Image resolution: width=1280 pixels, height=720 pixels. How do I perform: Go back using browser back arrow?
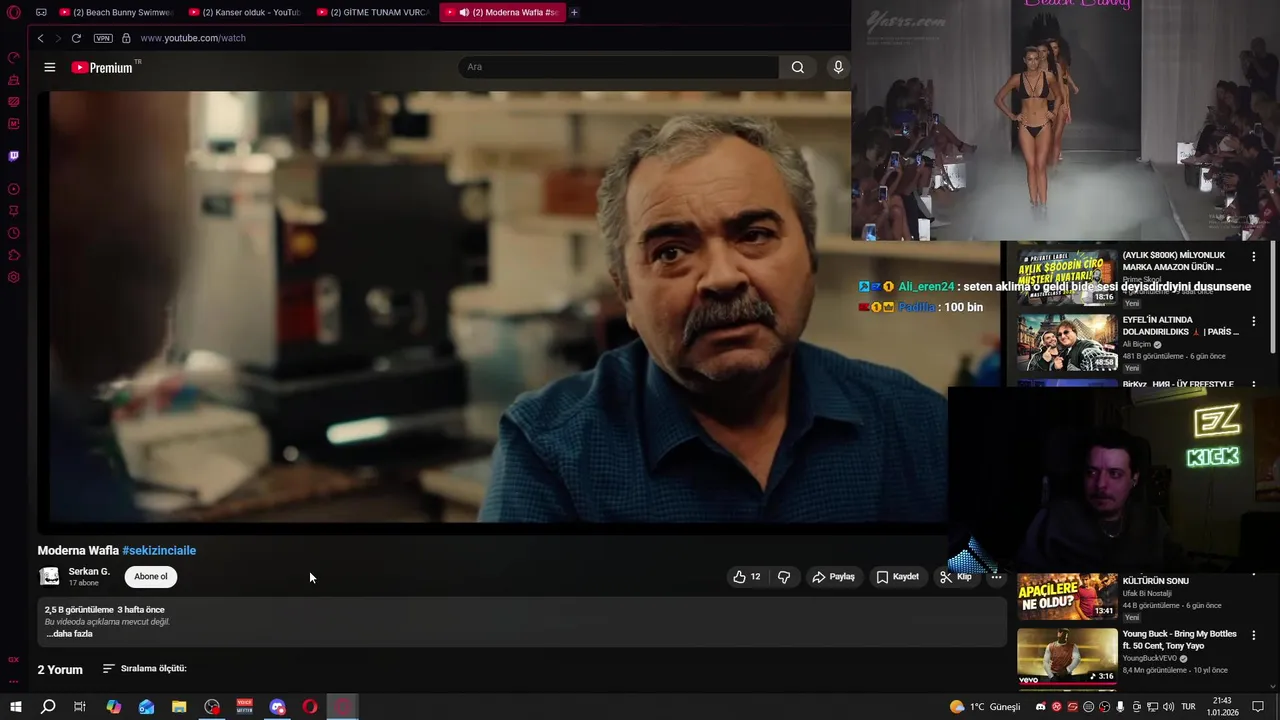tap(40, 38)
